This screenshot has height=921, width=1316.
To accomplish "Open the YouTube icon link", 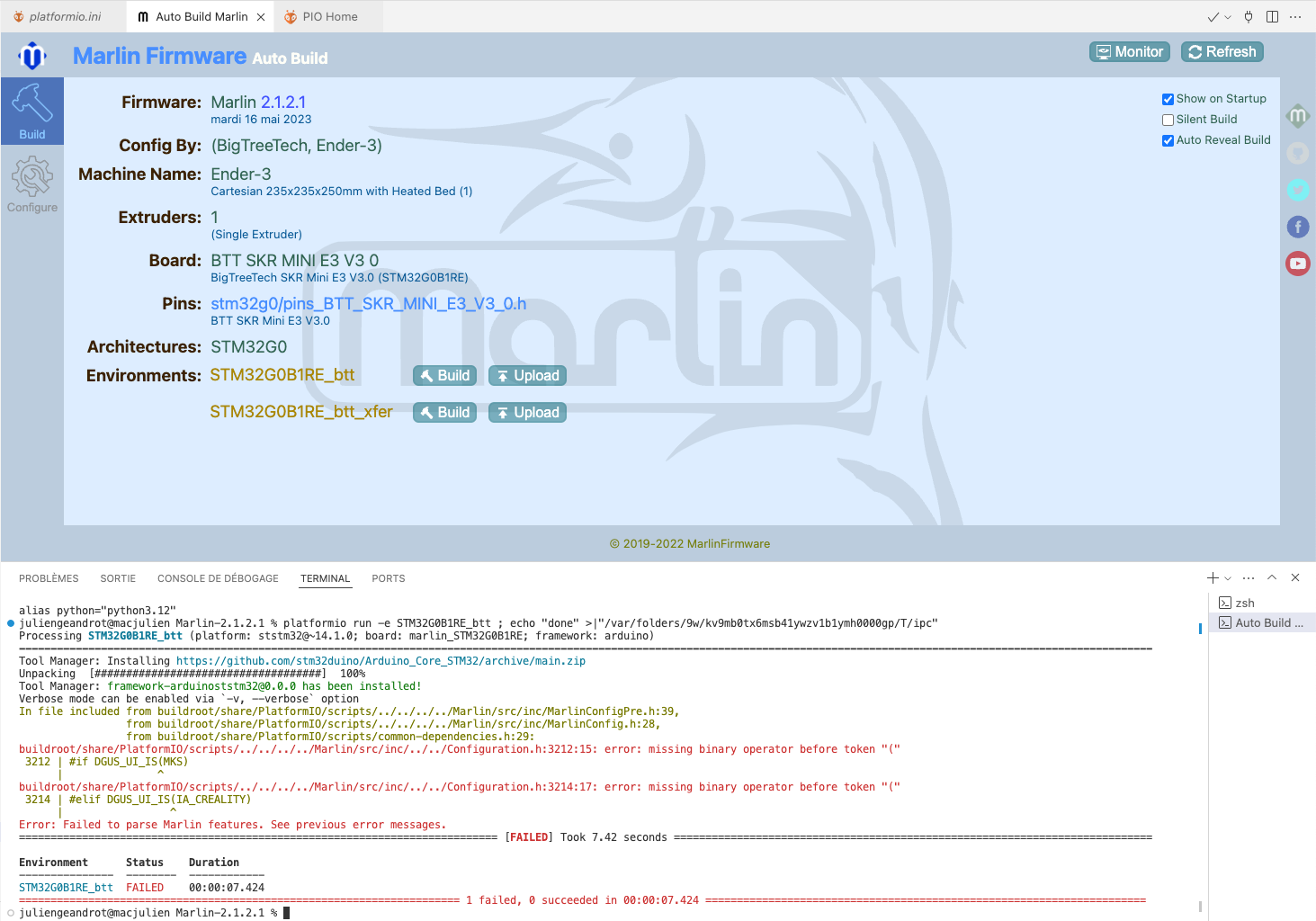I will pyautogui.click(x=1297, y=264).
